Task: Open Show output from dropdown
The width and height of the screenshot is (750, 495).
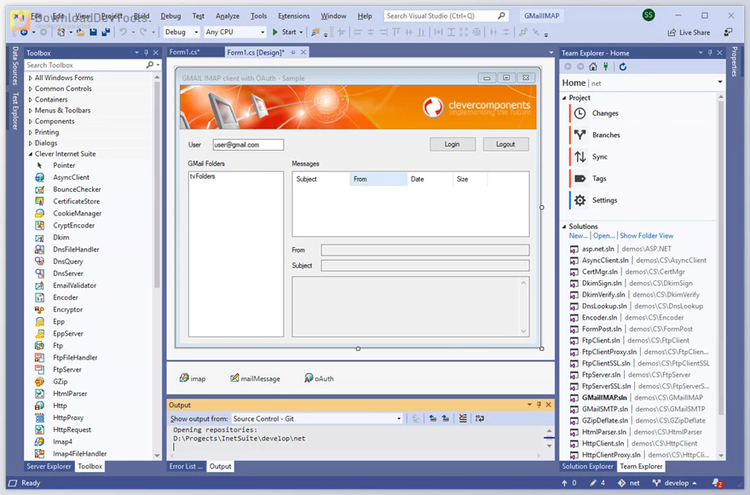Action: [x=317, y=418]
